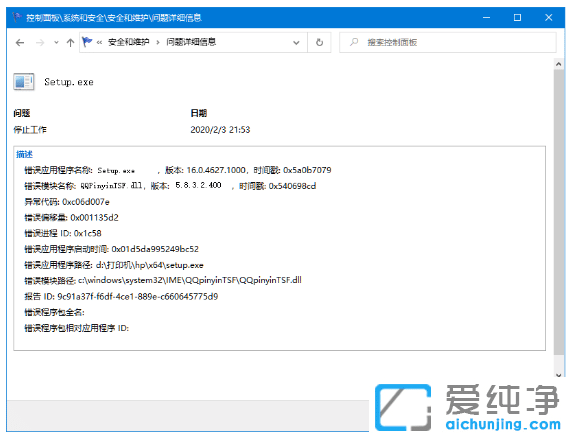
Task: Click the Setup.exe program icon
Action: pos(24,82)
